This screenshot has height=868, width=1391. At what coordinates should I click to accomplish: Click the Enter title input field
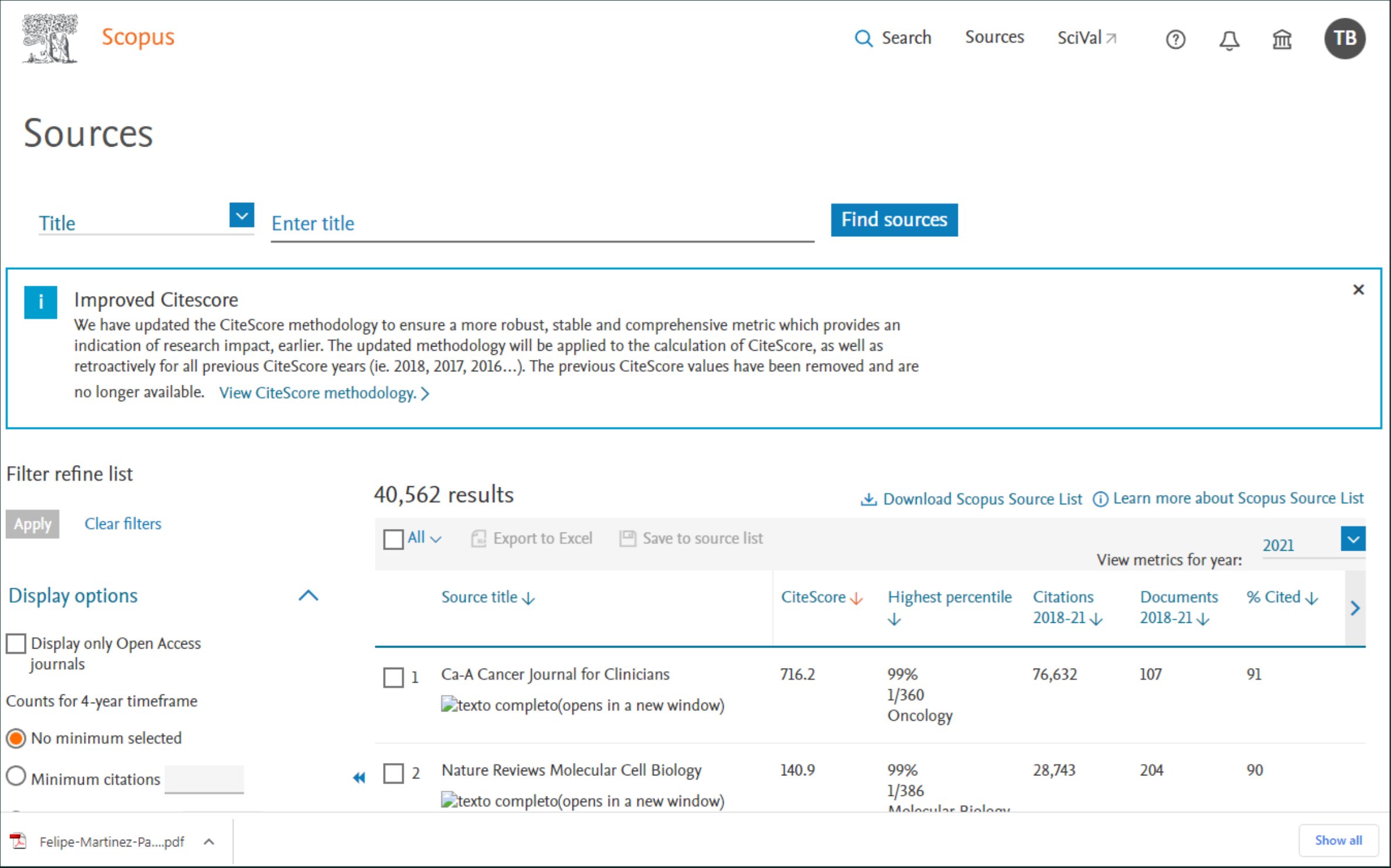coord(542,224)
